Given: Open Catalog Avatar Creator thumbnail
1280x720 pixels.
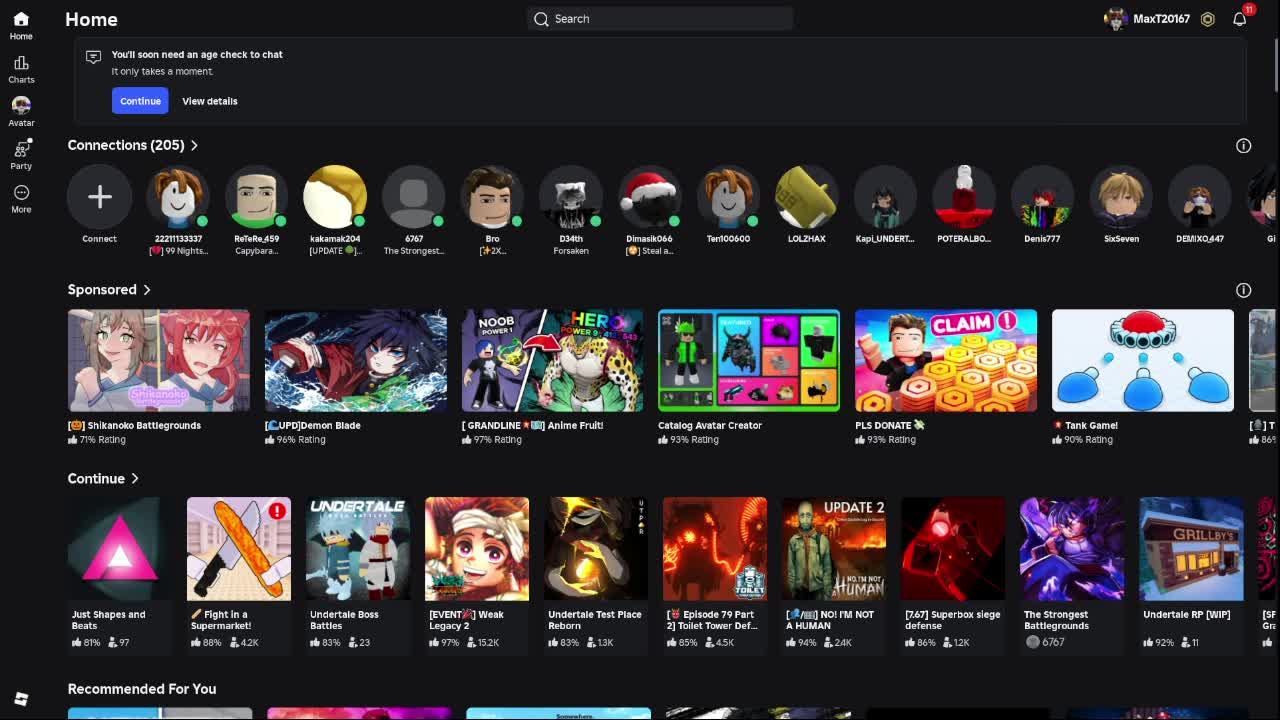Looking at the screenshot, I should [x=749, y=360].
